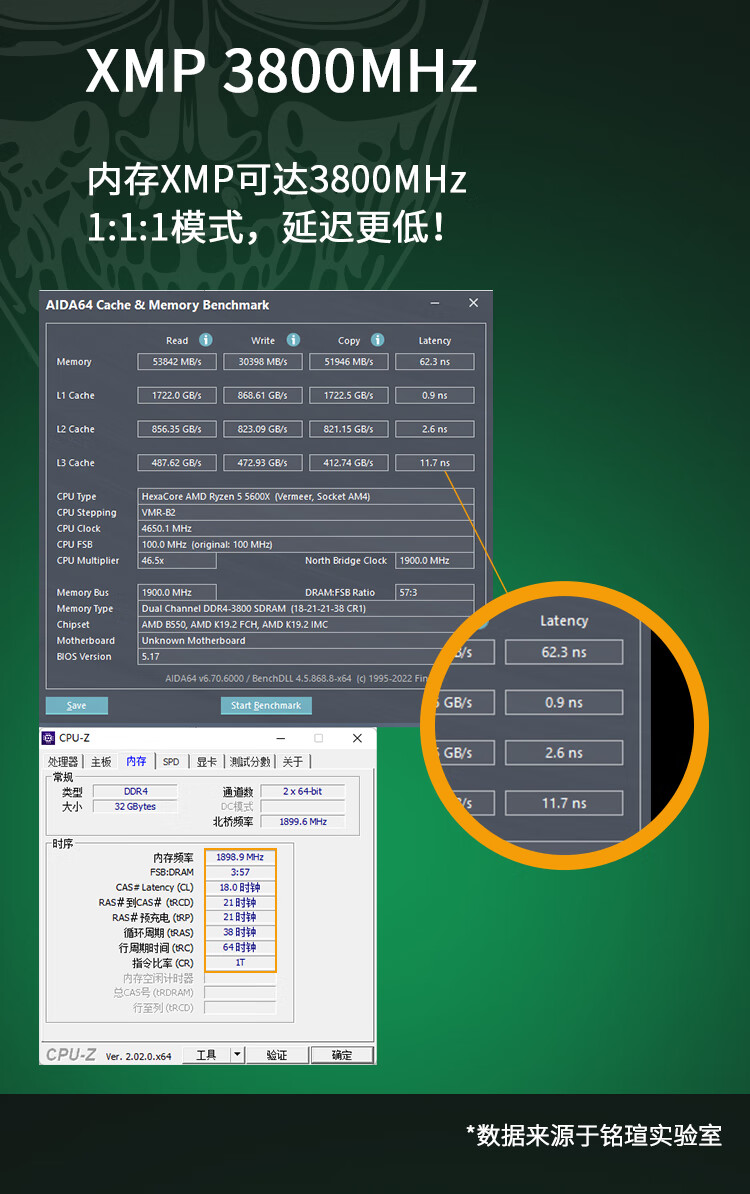750x1194 pixels.
Task: Switch to the 处理器 tab
Action: pos(63,762)
